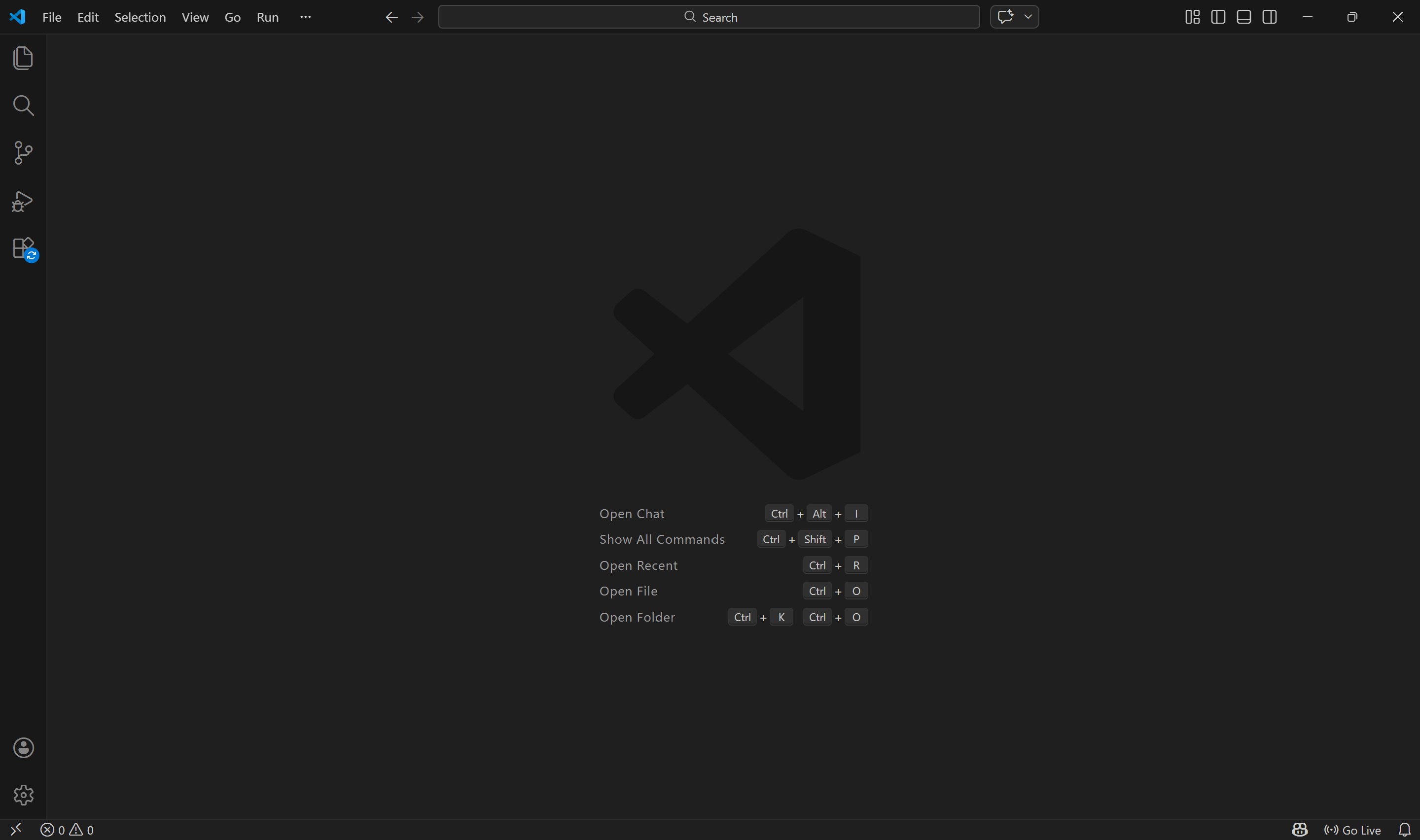
Task: Click the Copilot status icon in status bar
Action: pyautogui.click(x=1300, y=830)
